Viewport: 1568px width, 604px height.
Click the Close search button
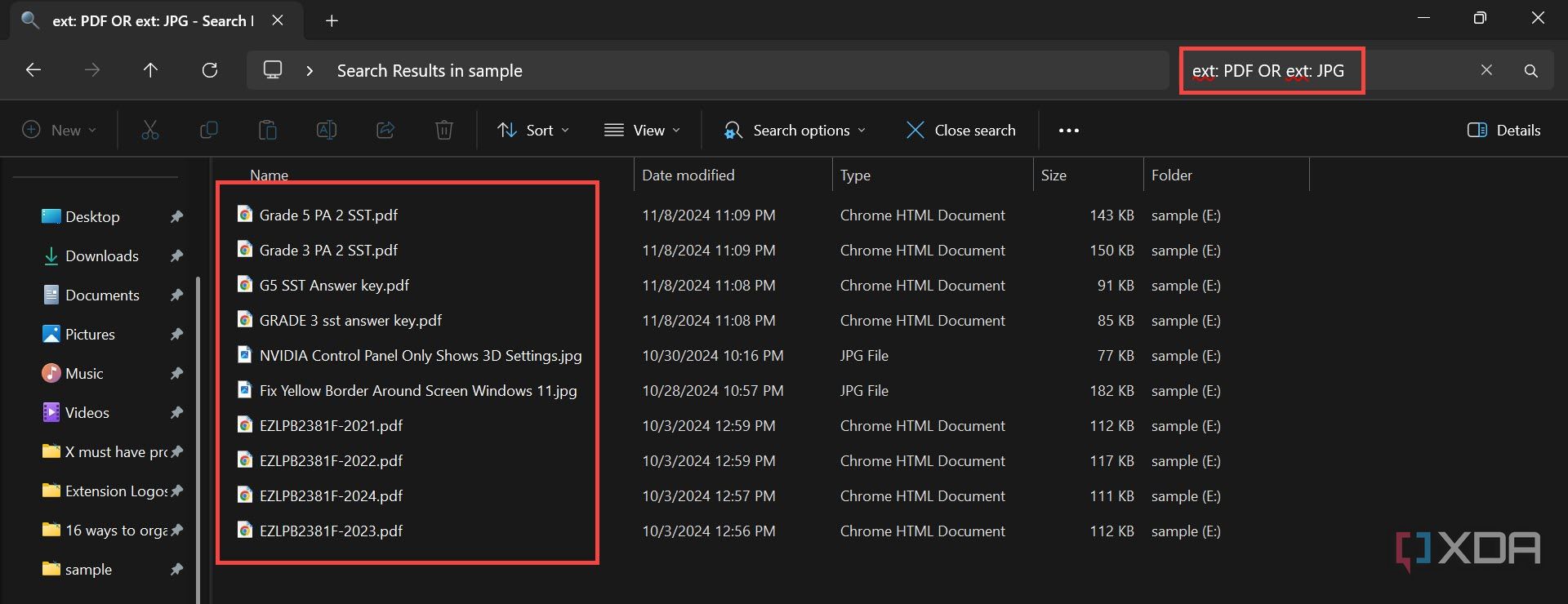click(x=961, y=130)
